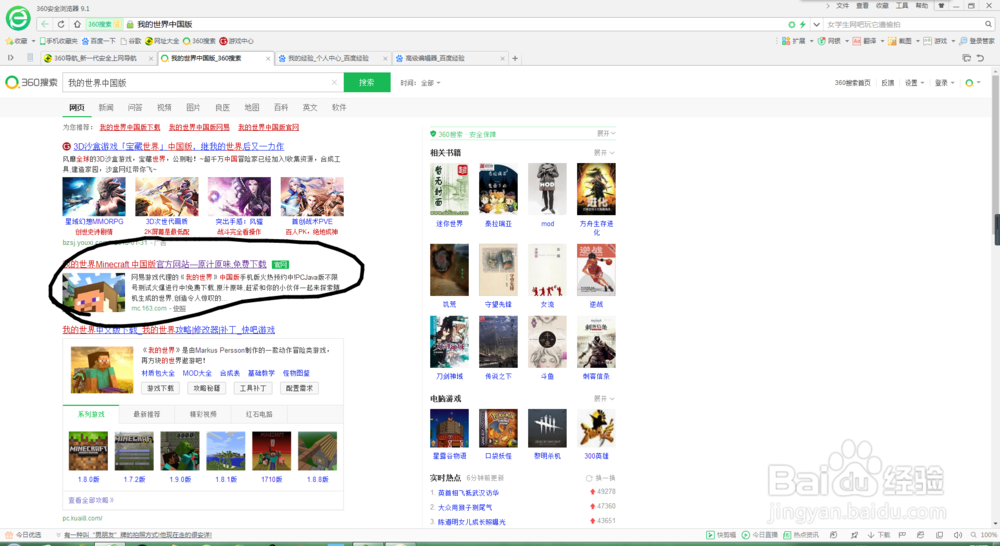
Task: Open the 网址大全 bookmark
Action: (x=163, y=41)
